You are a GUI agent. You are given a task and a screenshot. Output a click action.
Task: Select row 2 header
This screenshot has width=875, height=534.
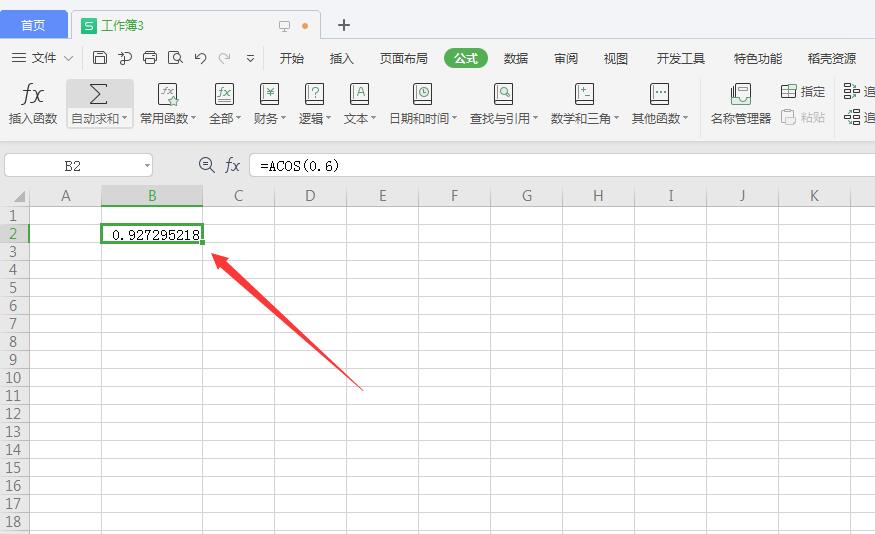pyautogui.click(x=13, y=234)
